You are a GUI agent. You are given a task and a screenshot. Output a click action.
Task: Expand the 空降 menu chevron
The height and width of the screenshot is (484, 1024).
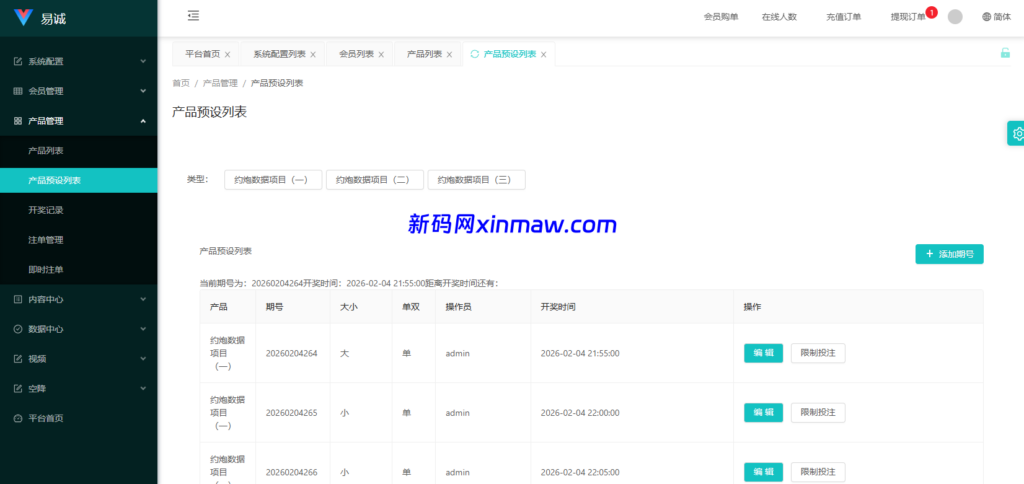[143, 389]
